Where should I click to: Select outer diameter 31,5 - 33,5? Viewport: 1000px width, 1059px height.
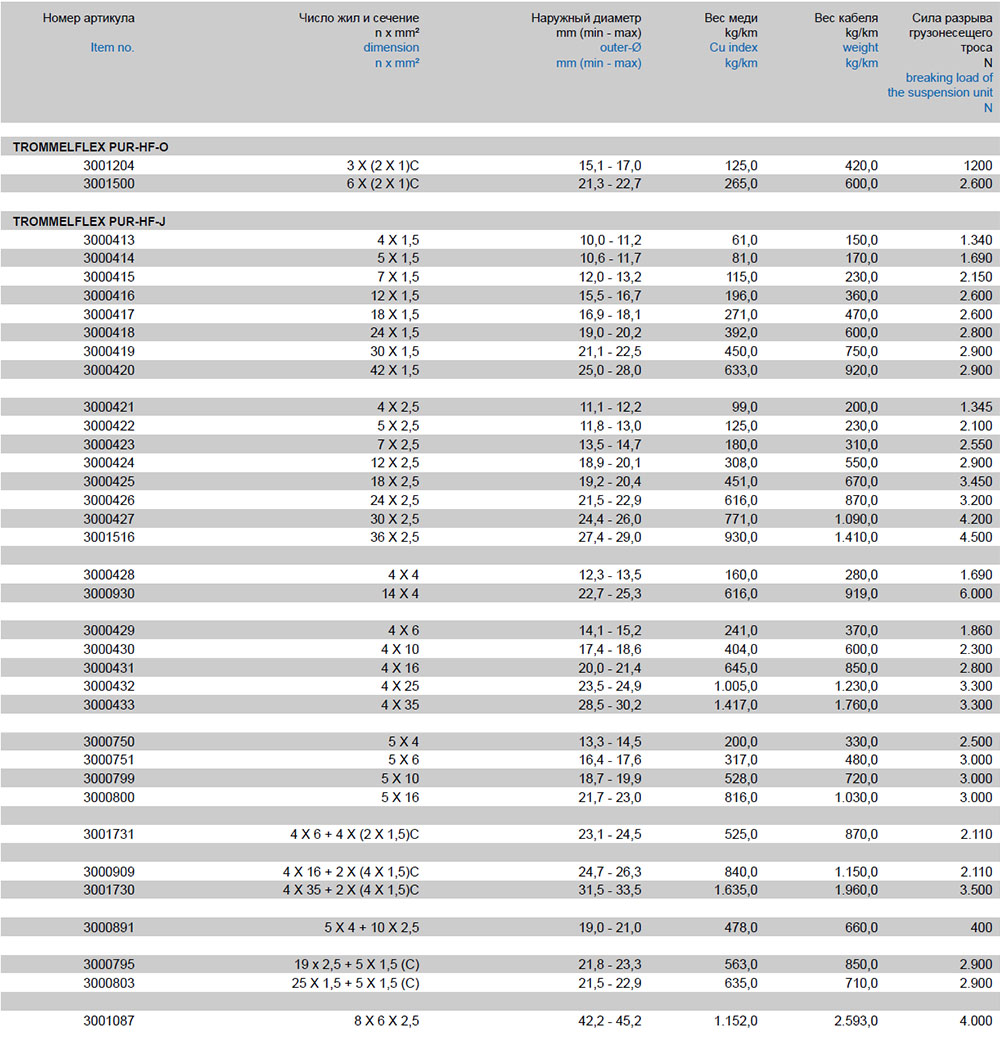(x=610, y=890)
